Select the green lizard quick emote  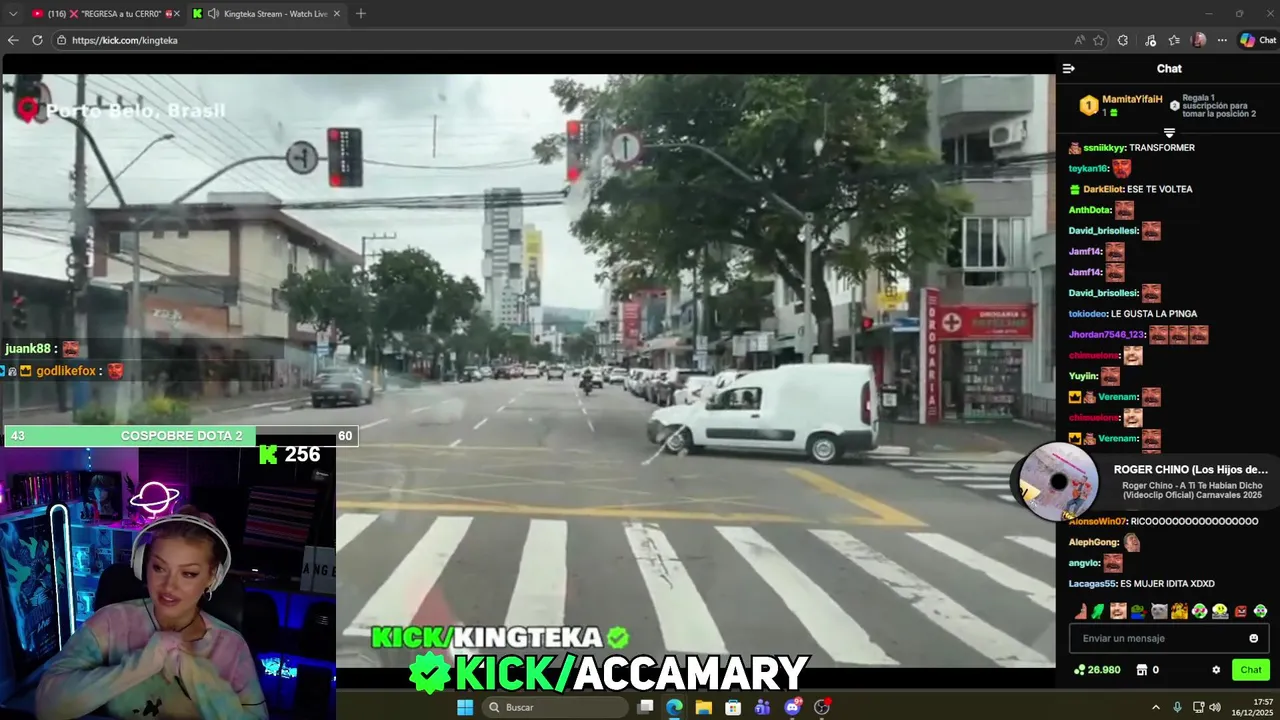pos(1098,611)
